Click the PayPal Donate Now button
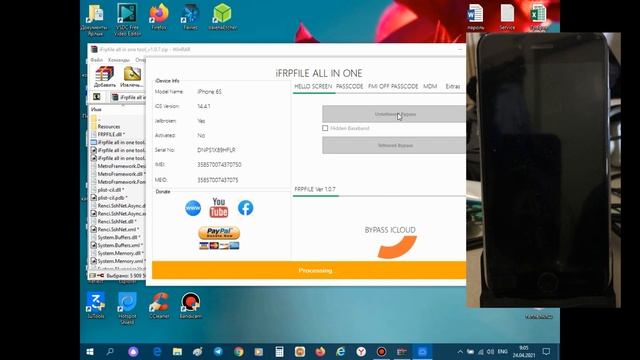This screenshot has height=360, width=640. pos(219,233)
